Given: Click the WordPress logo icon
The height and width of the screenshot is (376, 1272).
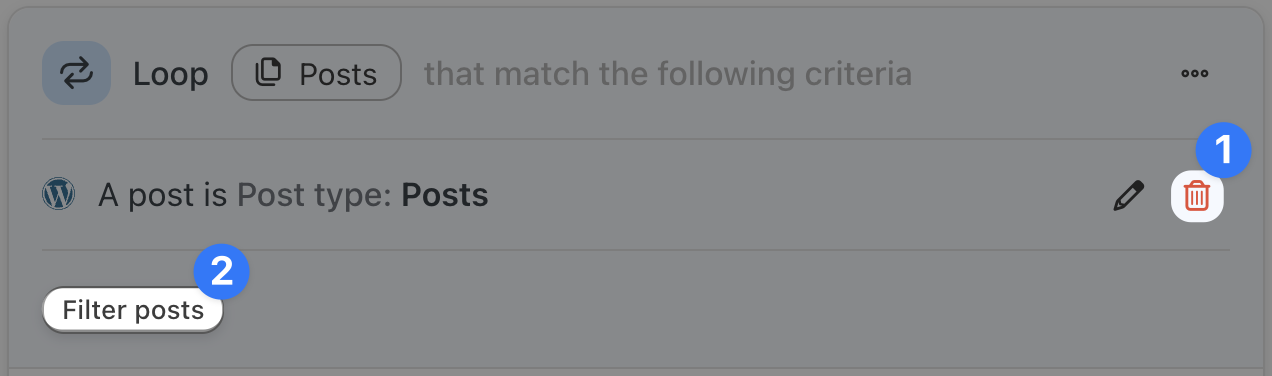Looking at the screenshot, I should click(59, 195).
